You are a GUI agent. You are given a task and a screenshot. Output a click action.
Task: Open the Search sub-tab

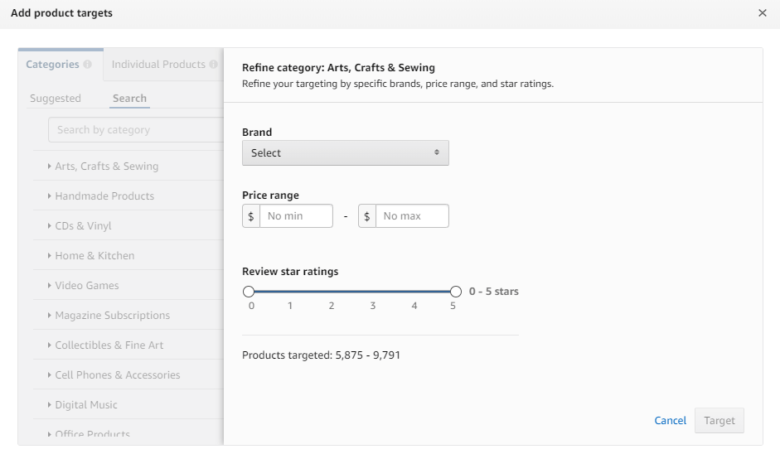coord(129,98)
